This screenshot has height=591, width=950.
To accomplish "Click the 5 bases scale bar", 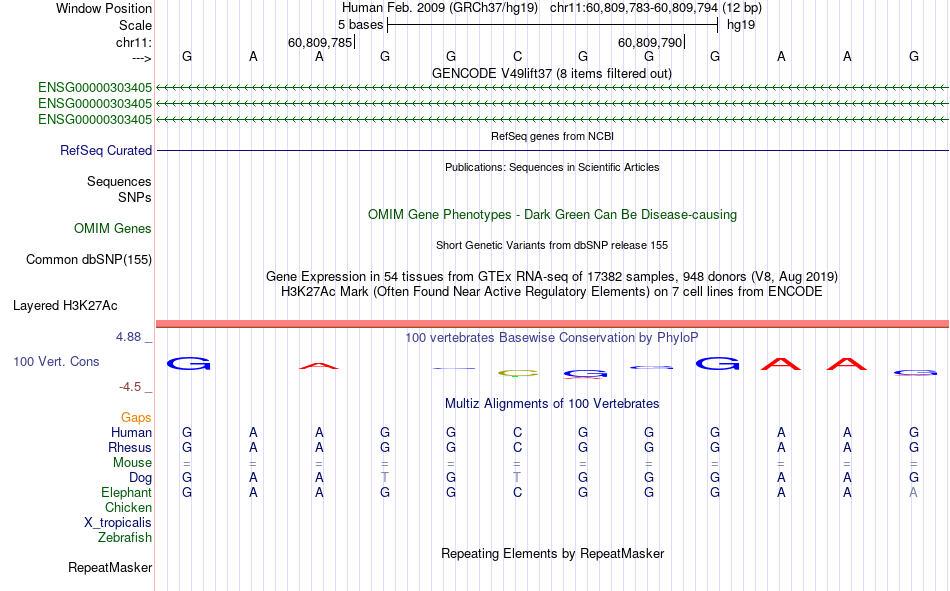I will click(x=552, y=25).
